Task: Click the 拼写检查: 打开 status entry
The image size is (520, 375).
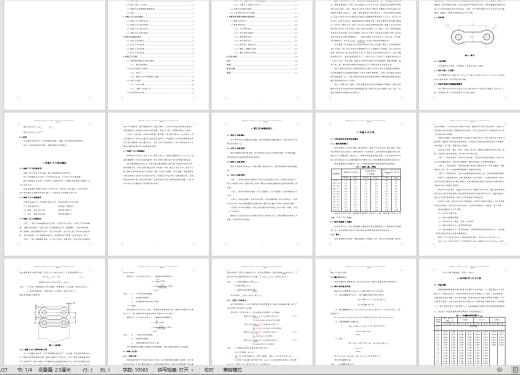Action: 173,370
